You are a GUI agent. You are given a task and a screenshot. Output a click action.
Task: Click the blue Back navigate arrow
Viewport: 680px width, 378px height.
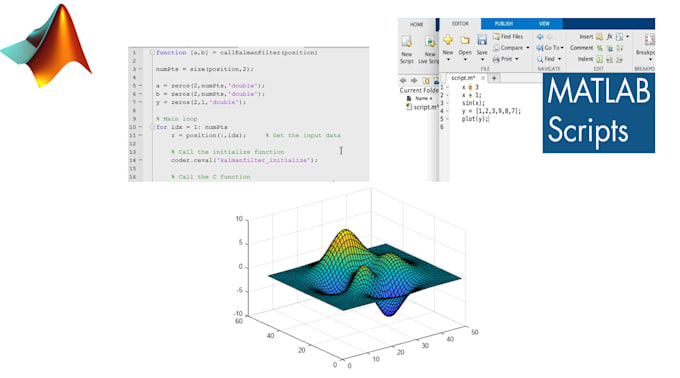[540, 37]
